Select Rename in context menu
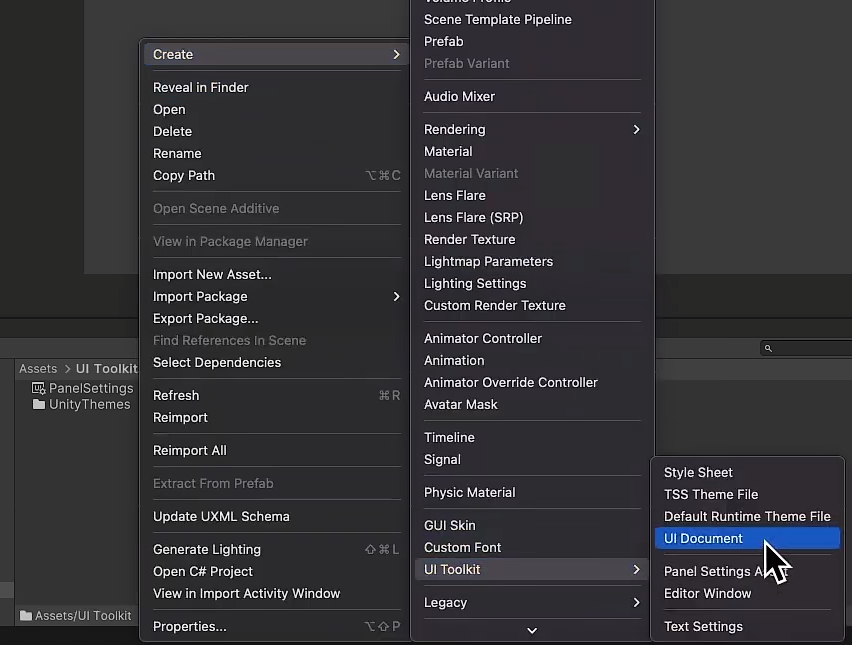This screenshot has width=852, height=645. (x=277, y=153)
